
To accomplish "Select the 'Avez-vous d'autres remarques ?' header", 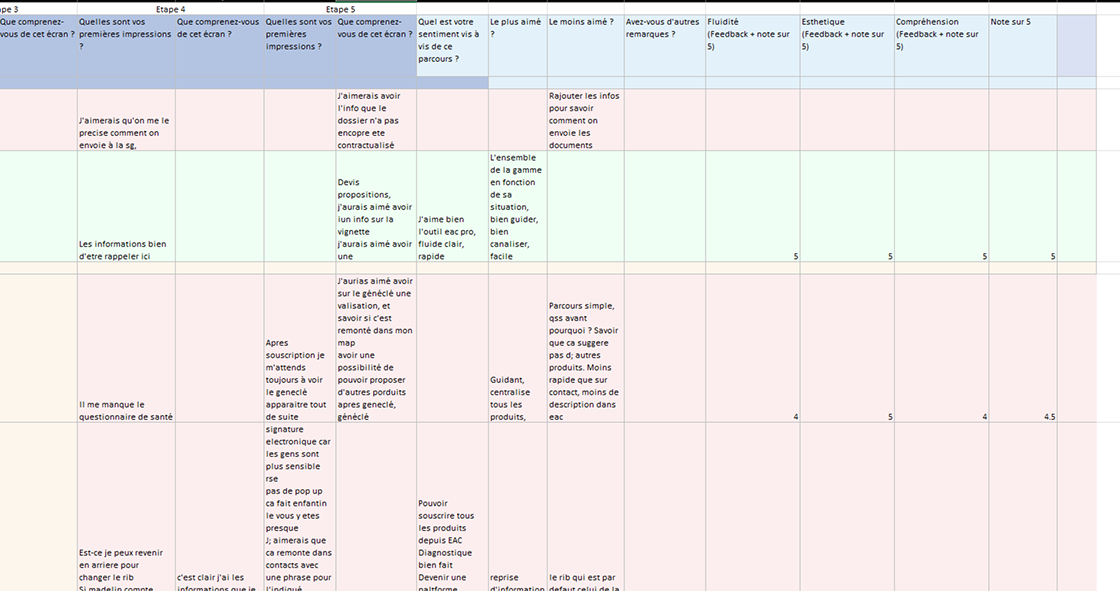I will pyautogui.click(x=665, y=46).
